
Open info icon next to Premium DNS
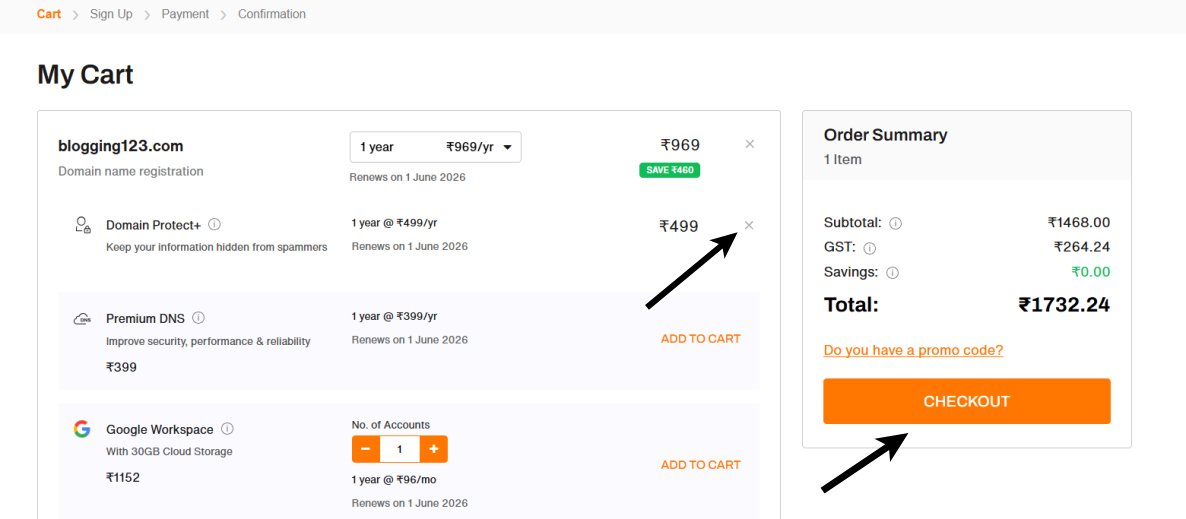coord(198,318)
